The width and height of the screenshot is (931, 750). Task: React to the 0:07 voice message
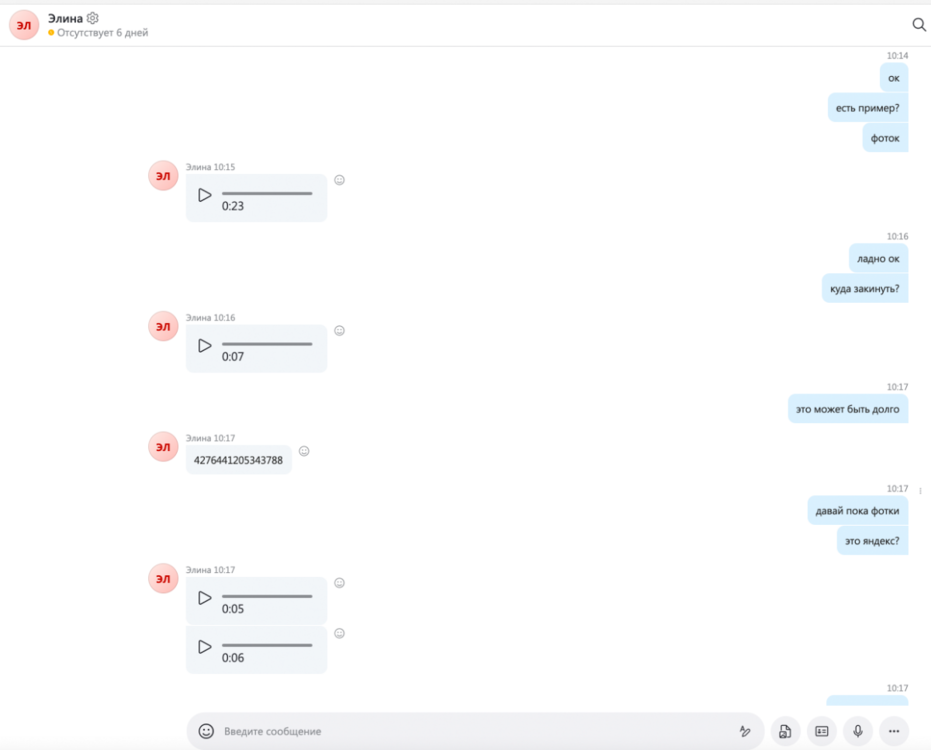click(339, 330)
